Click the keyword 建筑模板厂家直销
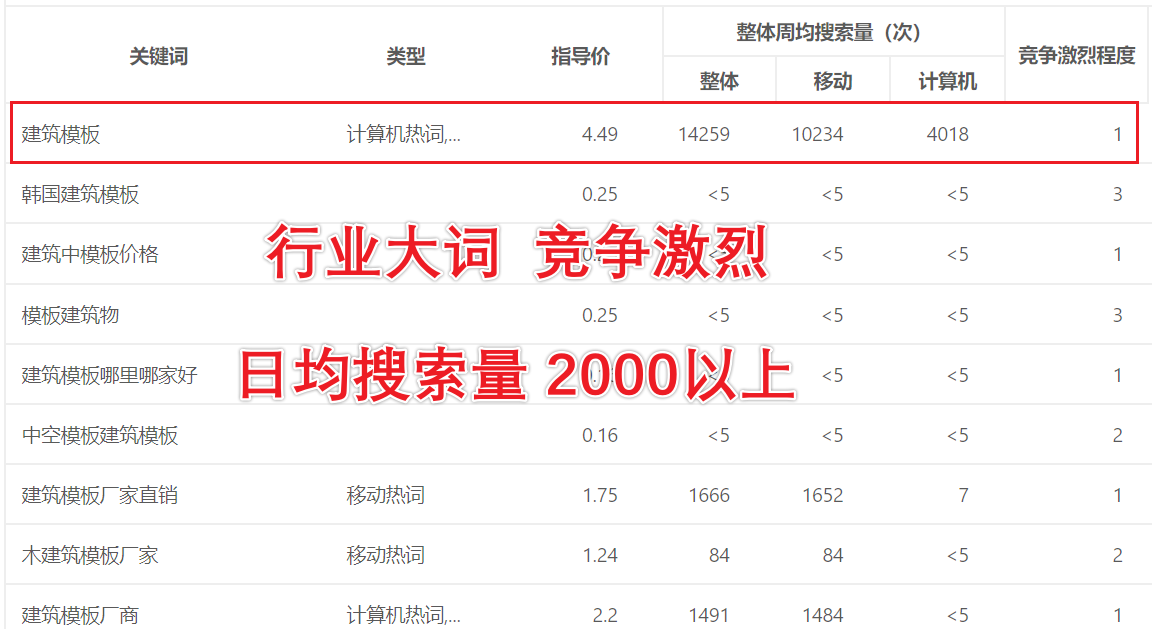This screenshot has width=1152, height=629. pos(100,495)
